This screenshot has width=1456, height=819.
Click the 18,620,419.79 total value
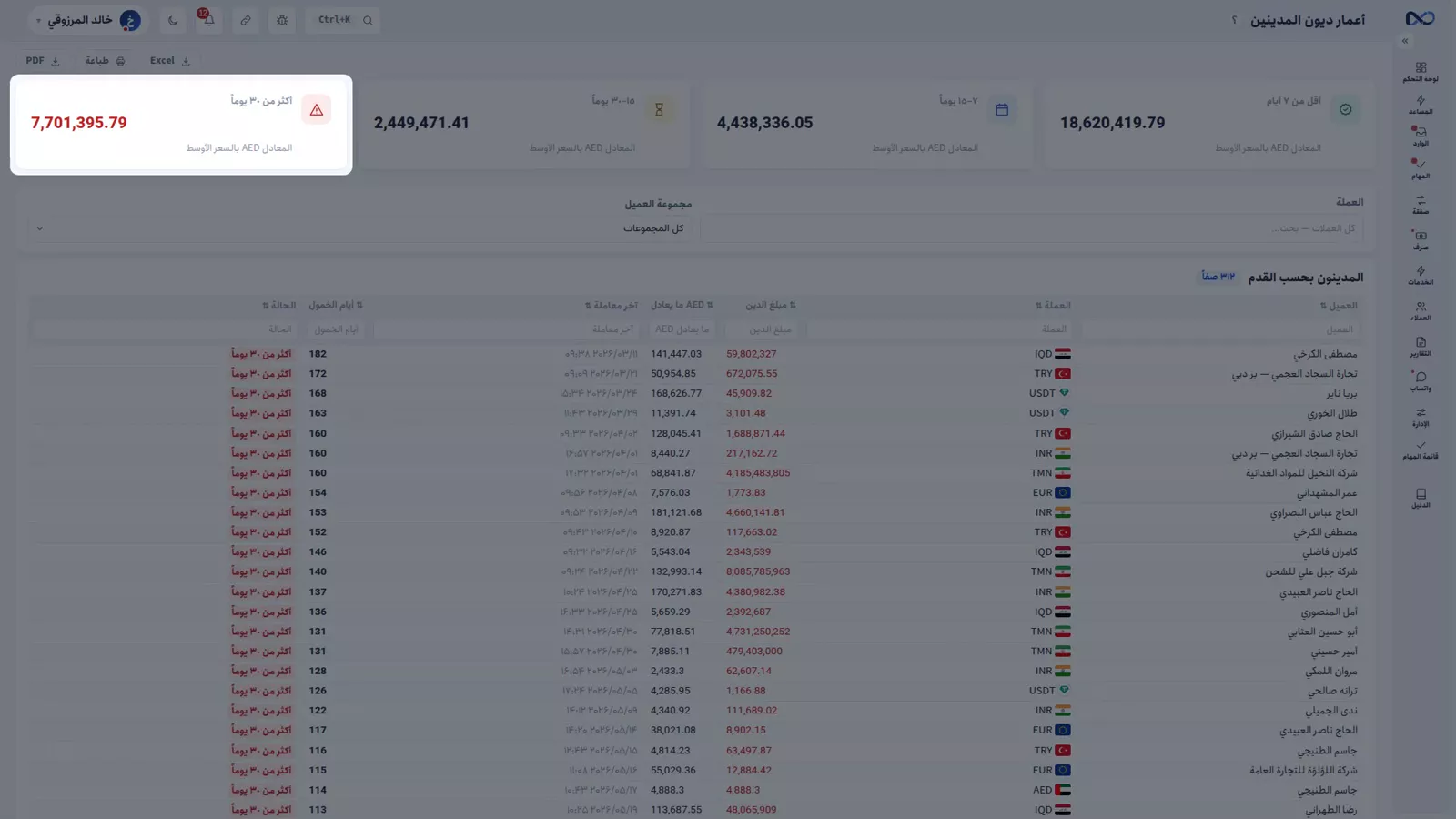1112,123
